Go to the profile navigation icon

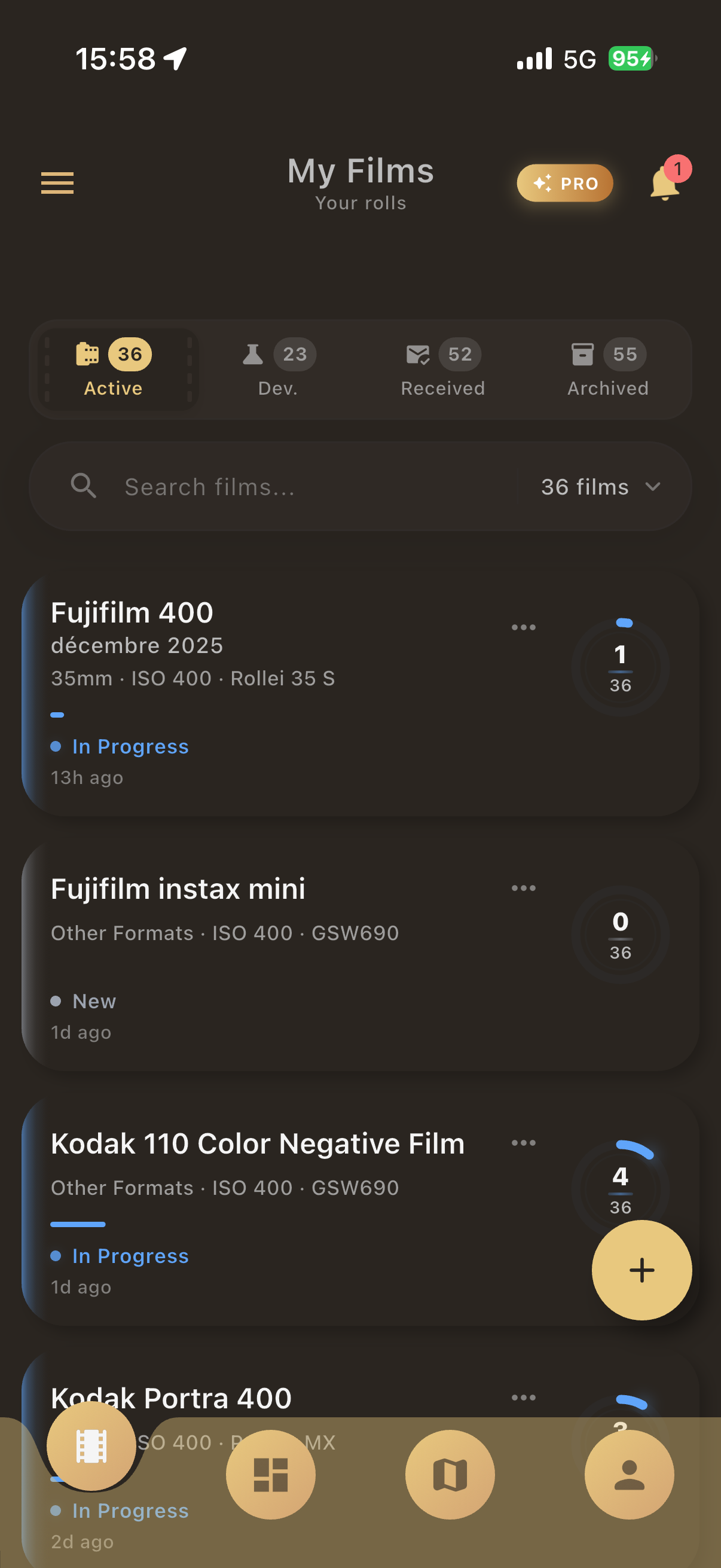click(629, 1474)
